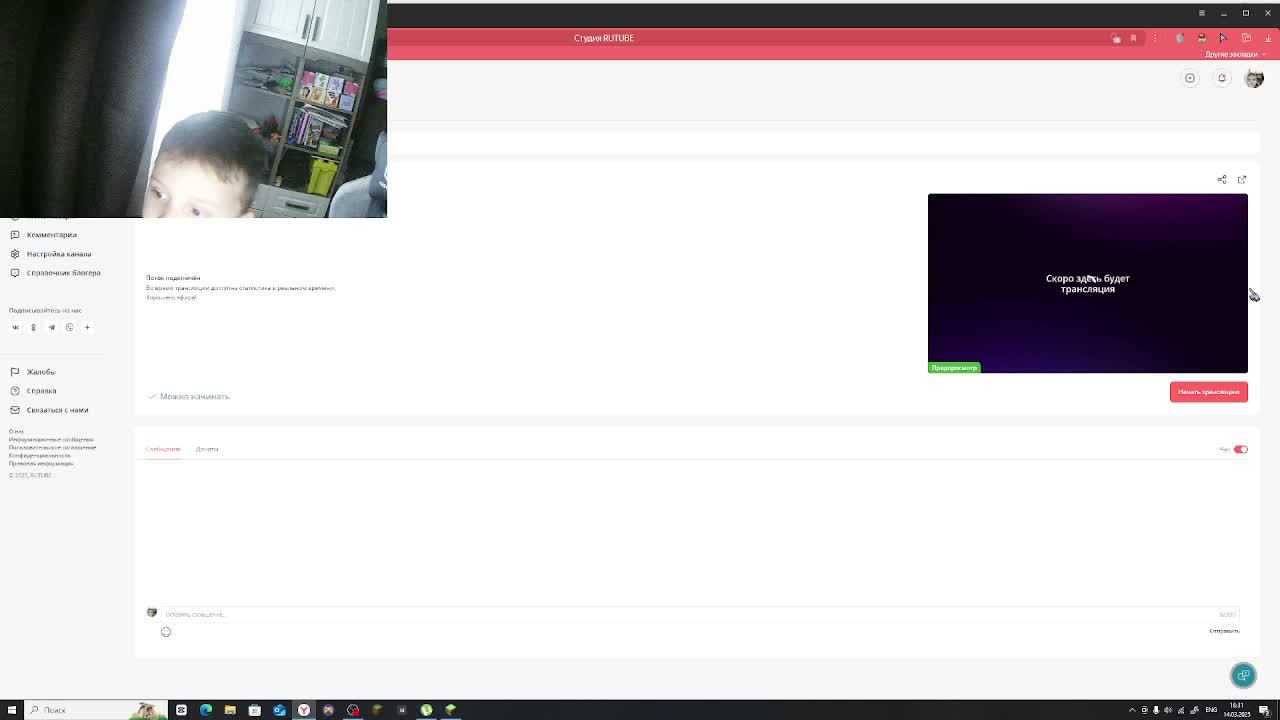Click the taskbar clock and date

coord(1238,710)
